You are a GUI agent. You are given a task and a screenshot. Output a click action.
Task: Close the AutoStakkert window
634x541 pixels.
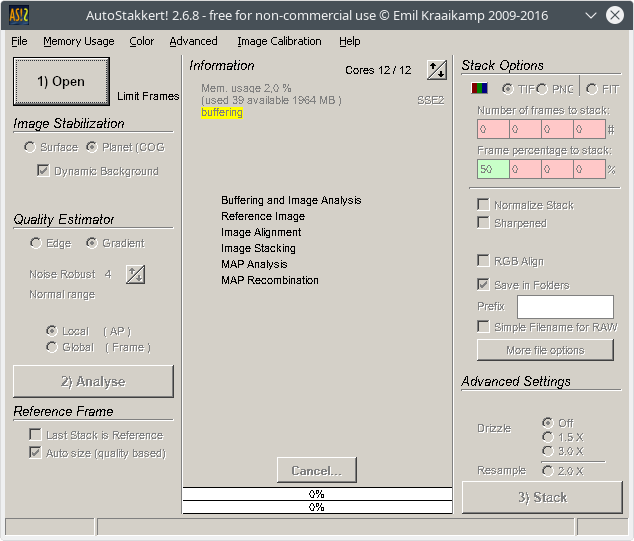(x=615, y=15)
